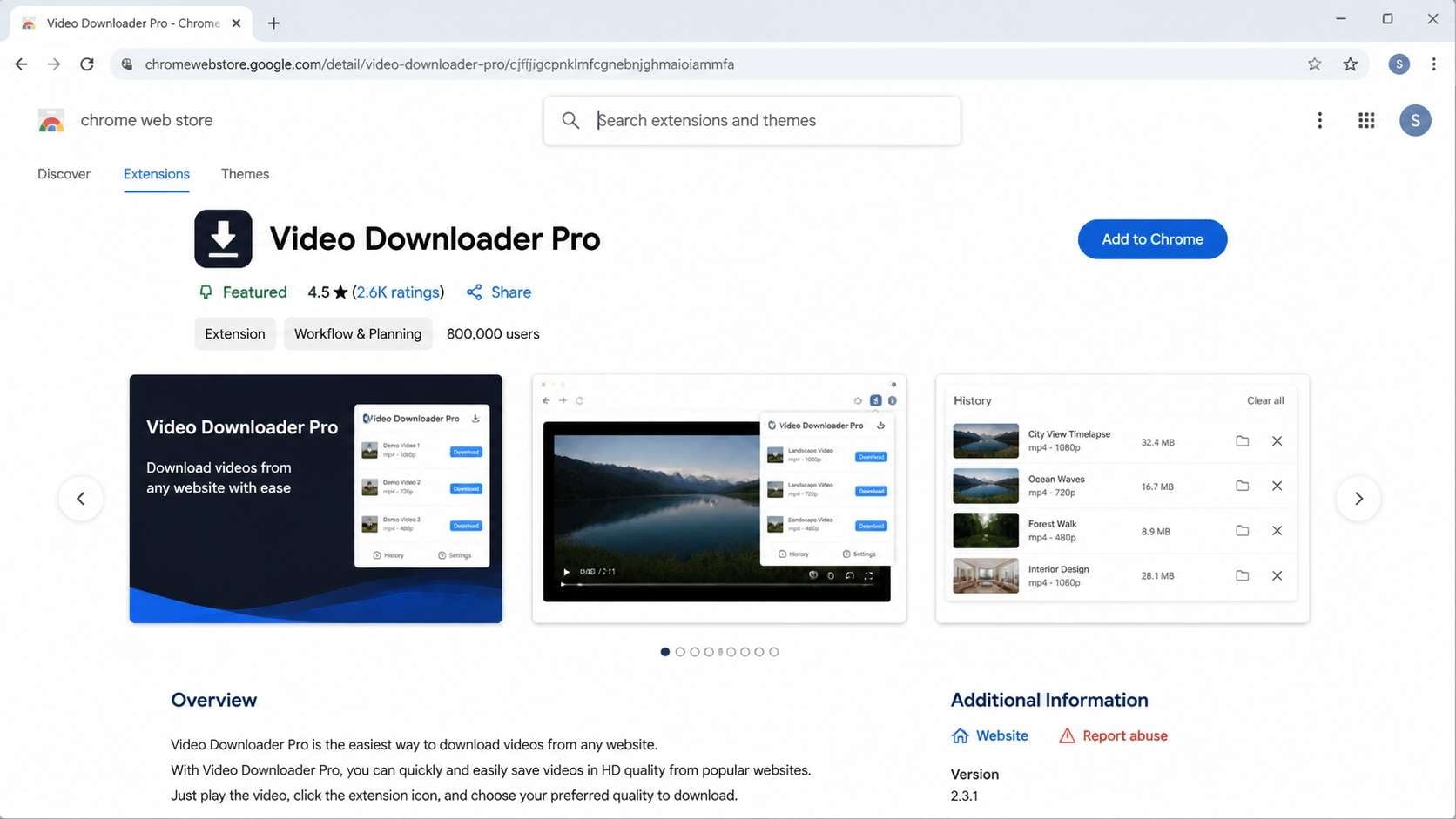Open Chrome browser three-dot menu
Screen dimensions: 1456x819
coord(1433,64)
